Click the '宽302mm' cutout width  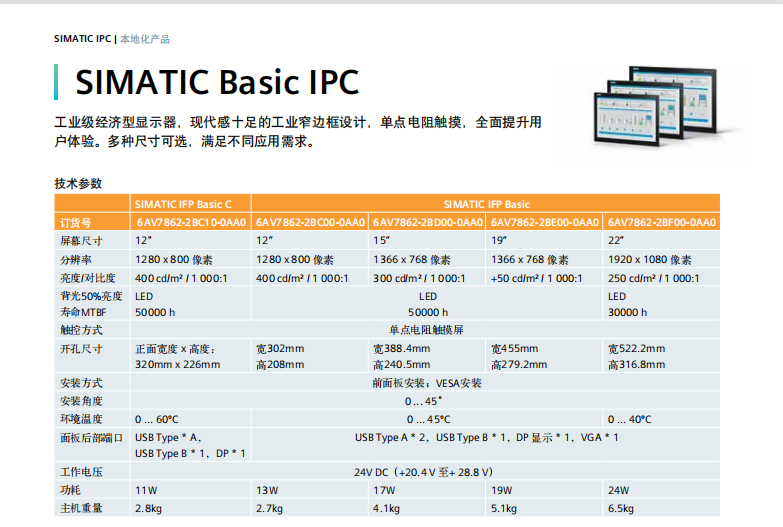[280, 349]
